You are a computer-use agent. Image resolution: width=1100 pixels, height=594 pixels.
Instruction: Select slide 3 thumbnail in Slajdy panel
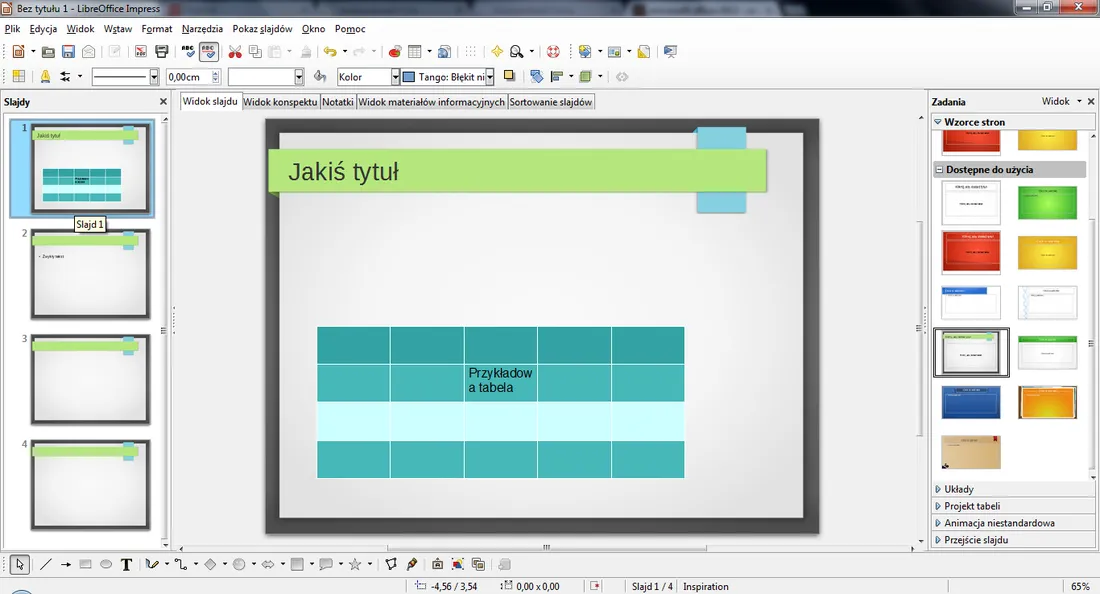pos(90,380)
